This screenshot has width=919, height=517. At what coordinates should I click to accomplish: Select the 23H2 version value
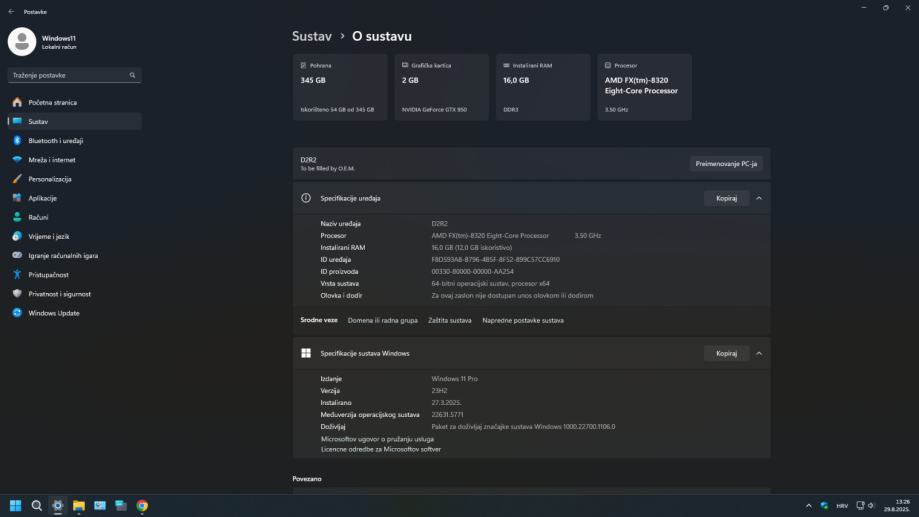tap(439, 390)
